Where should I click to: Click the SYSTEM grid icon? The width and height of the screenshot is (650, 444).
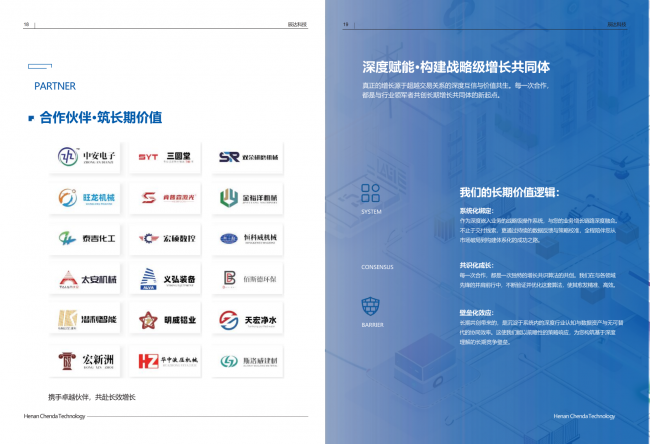click(370, 194)
